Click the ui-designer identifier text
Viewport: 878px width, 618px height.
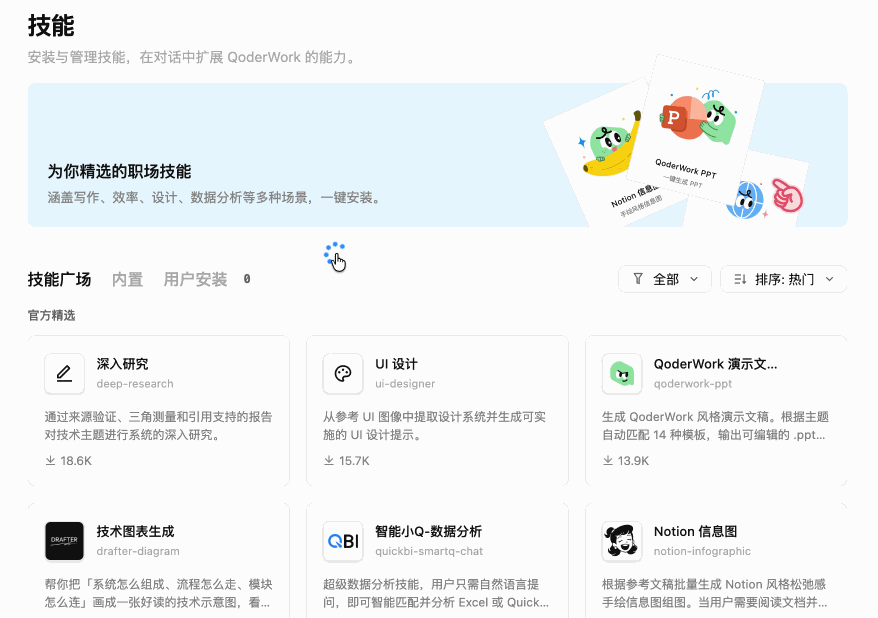(405, 383)
